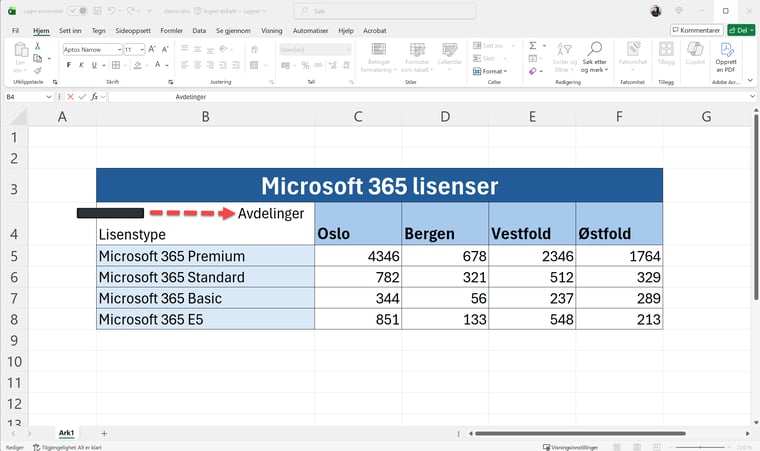Toggle left text alignment
The width and height of the screenshot is (760, 451).
tap(185, 65)
